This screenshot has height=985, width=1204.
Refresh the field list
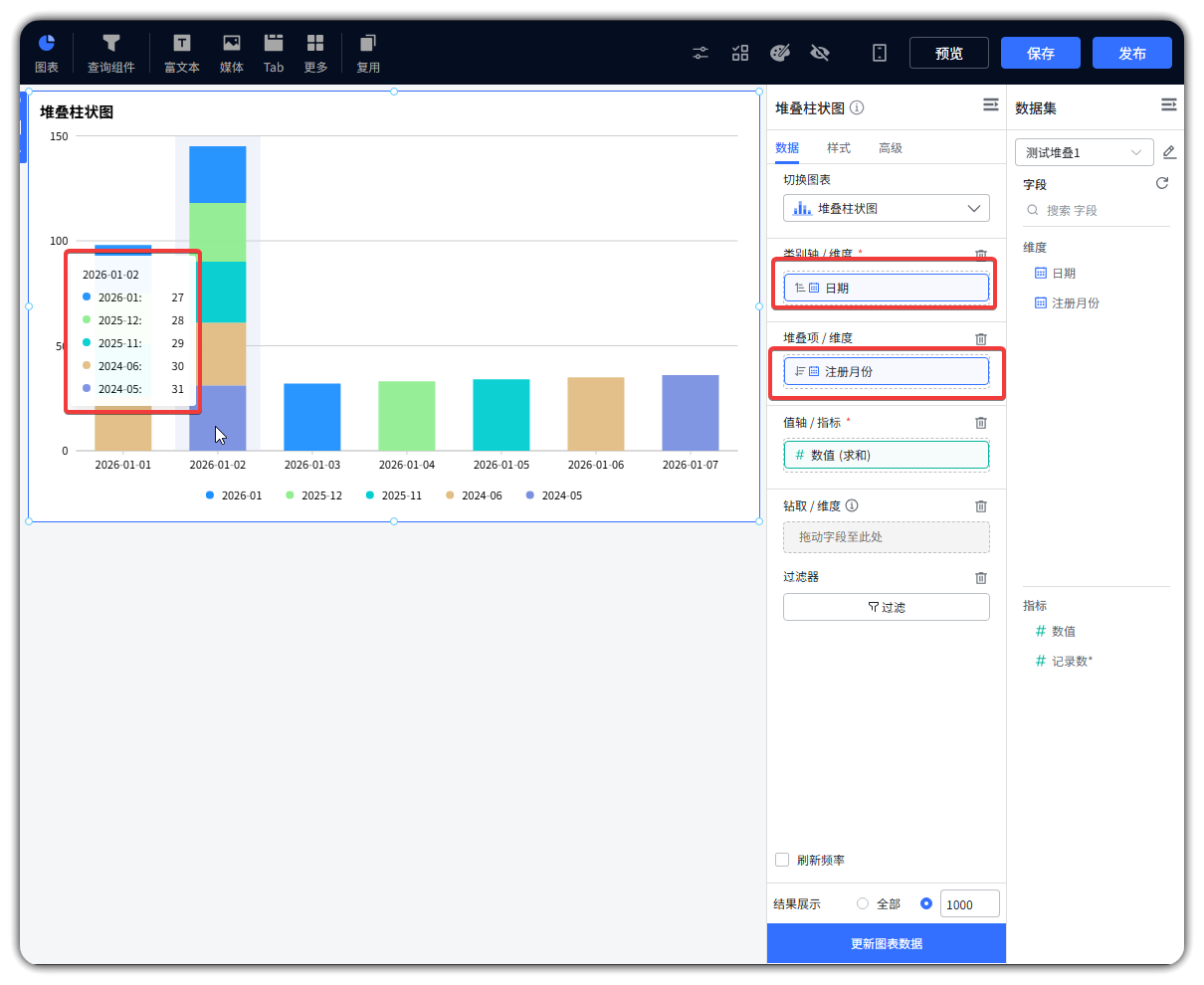click(x=1161, y=184)
